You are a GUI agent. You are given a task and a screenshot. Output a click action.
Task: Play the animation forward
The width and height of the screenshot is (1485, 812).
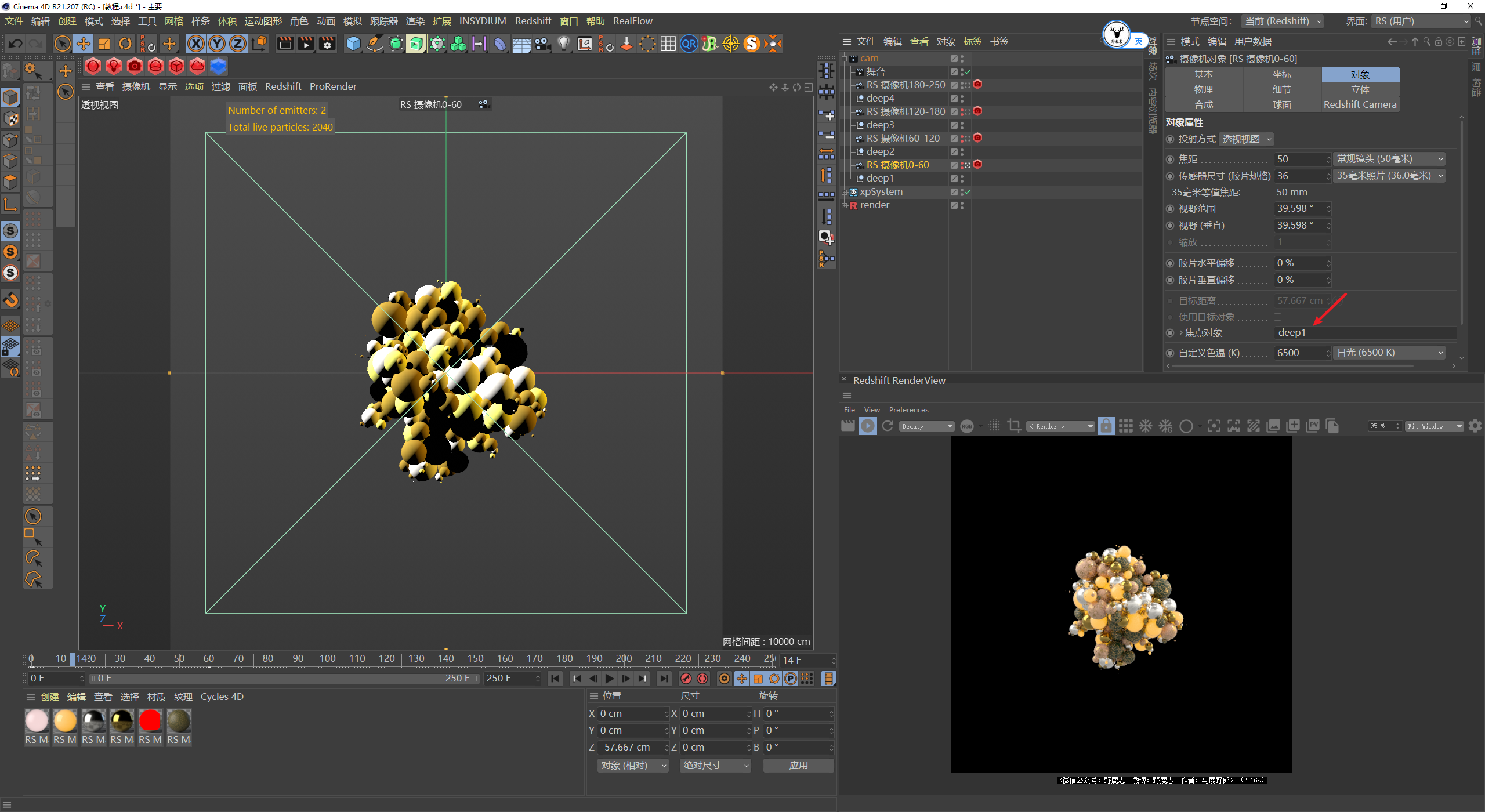point(609,679)
